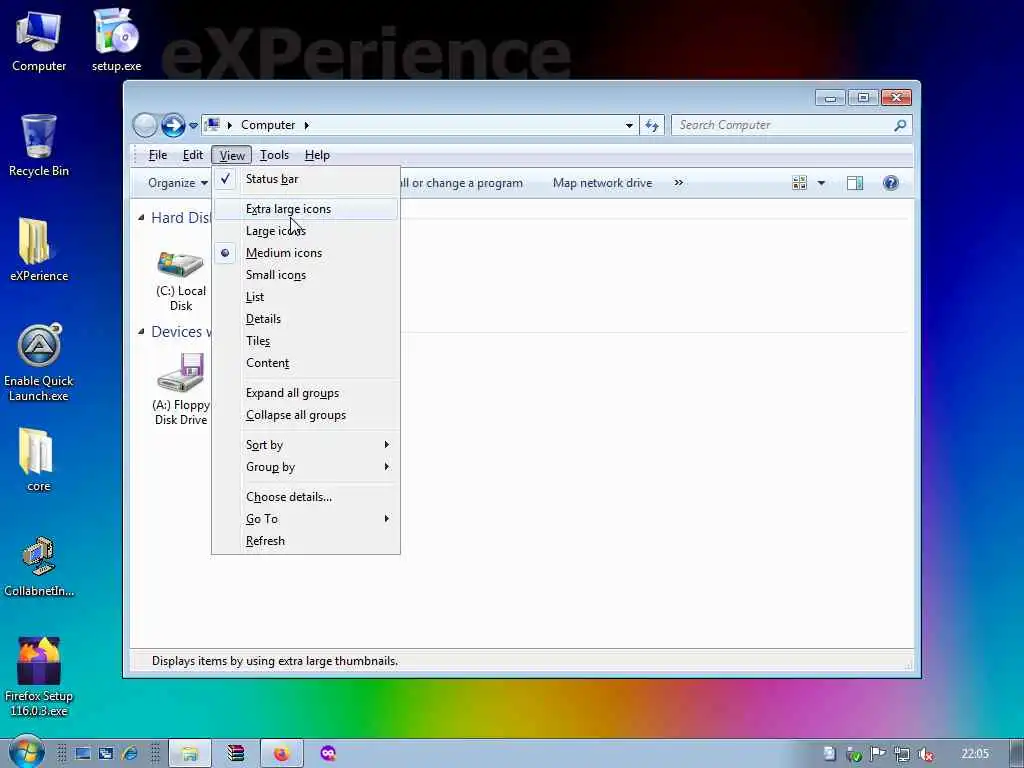Open the Help question mark icon
Viewport: 1024px width, 768px height.
pyautogui.click(x=891, y=183)
